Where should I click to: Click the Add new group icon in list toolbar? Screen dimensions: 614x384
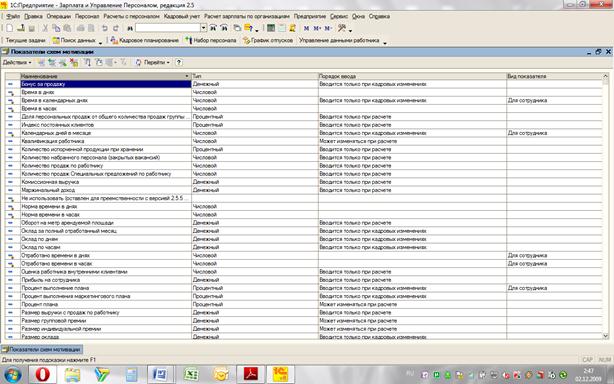pyautogui.click(x=52, y=63)
